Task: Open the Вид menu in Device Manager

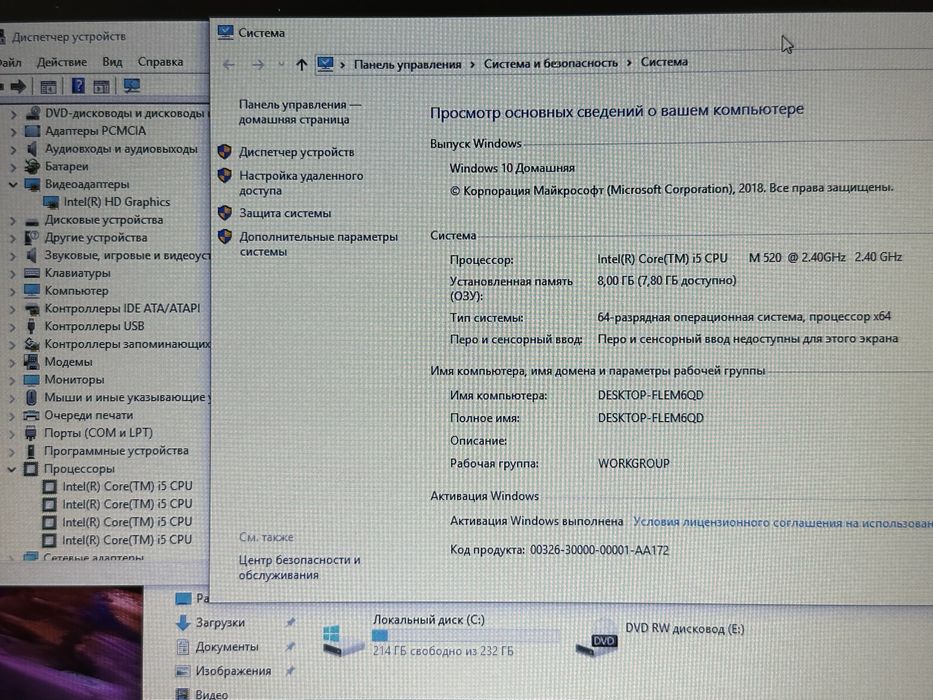Action: 112,62
